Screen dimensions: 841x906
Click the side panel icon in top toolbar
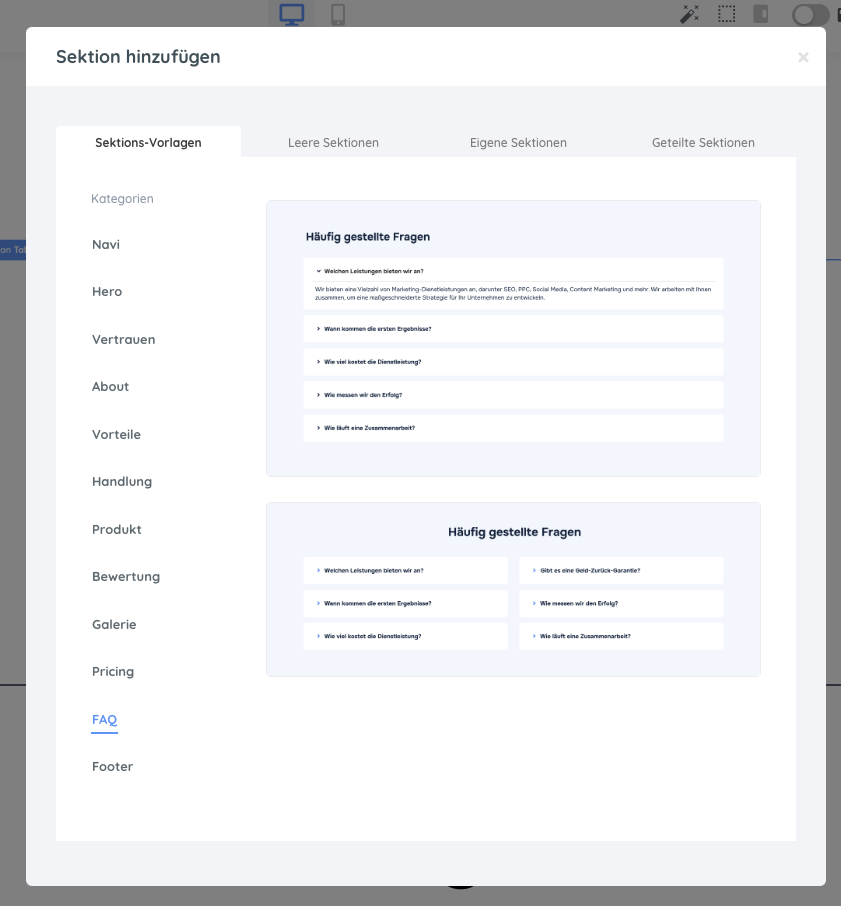coord(761,14)
